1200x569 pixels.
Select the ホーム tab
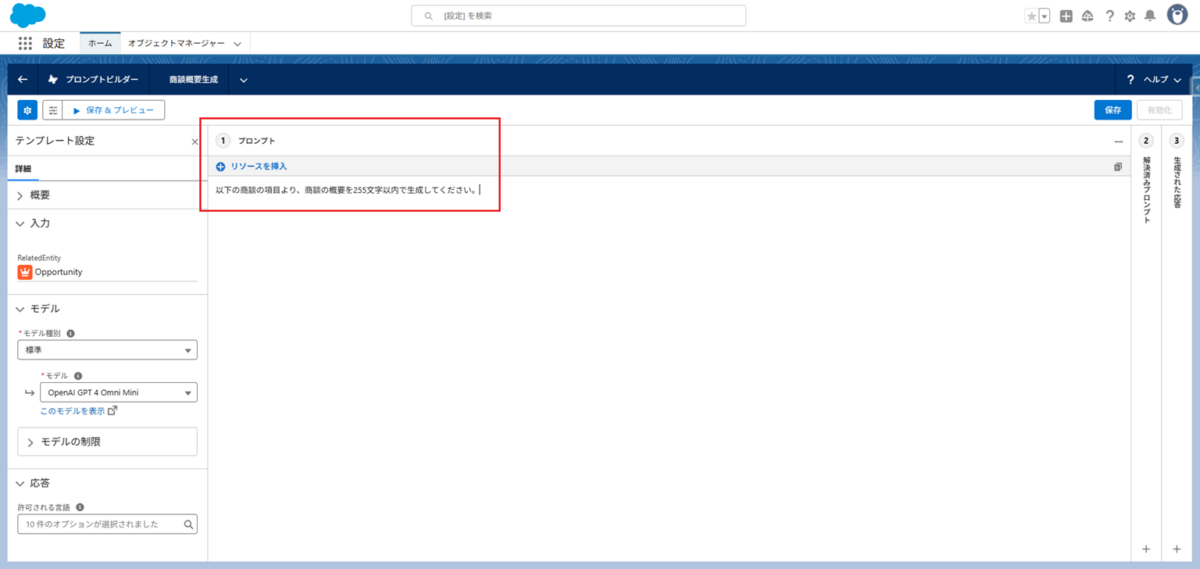(100, 44)
